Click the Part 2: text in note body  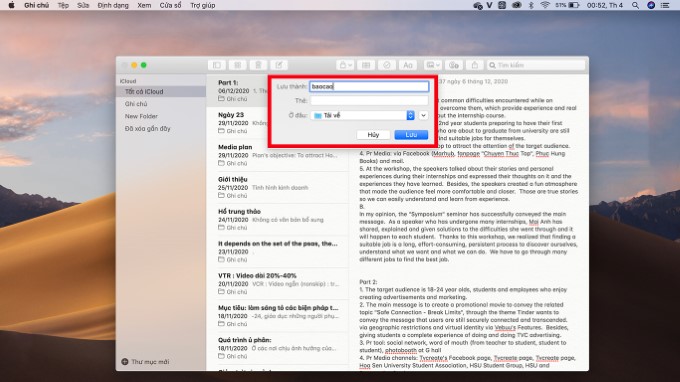tap(368, 282)
